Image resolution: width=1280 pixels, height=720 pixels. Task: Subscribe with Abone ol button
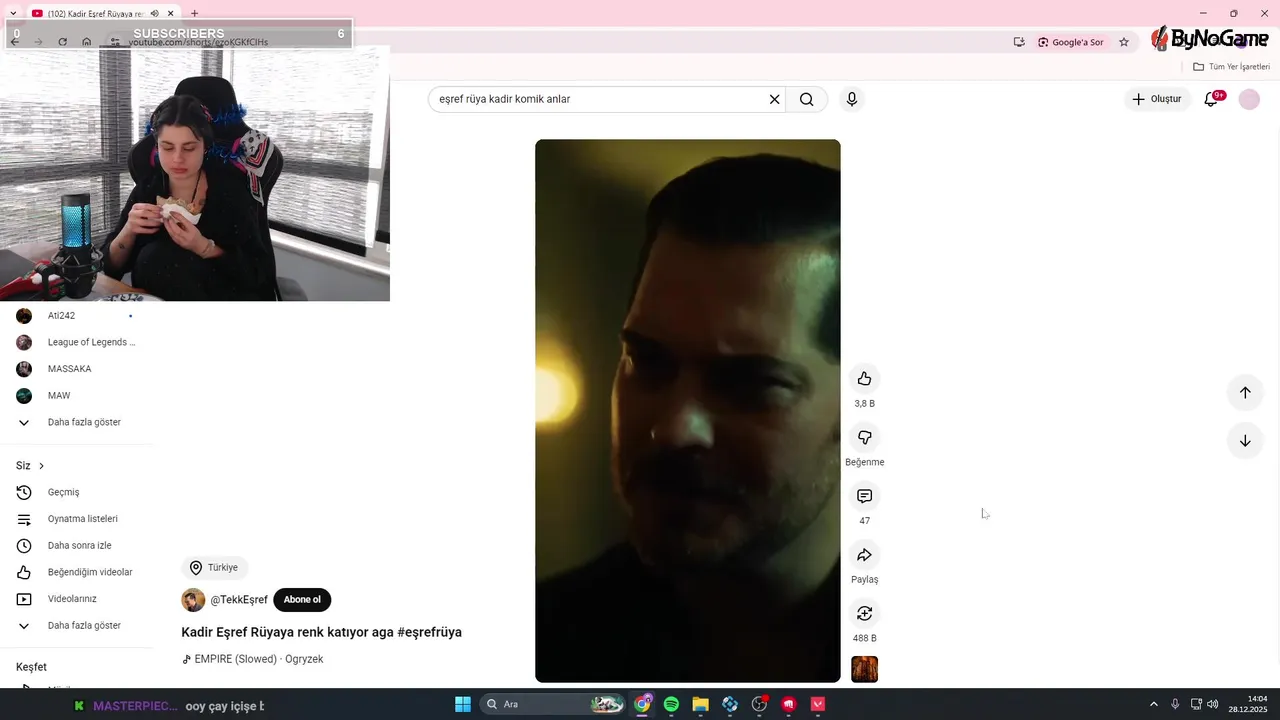(302, 600)
